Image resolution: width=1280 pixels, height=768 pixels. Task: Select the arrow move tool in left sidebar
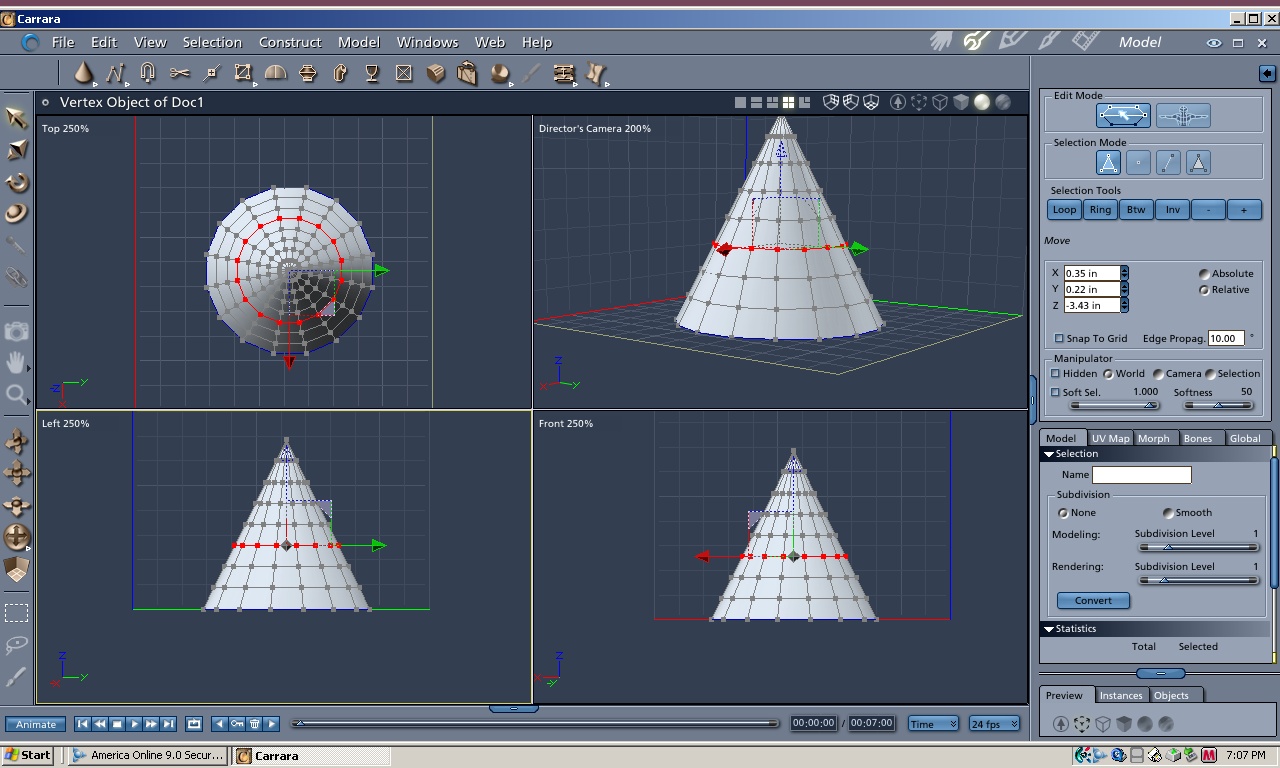pos(17,118)
